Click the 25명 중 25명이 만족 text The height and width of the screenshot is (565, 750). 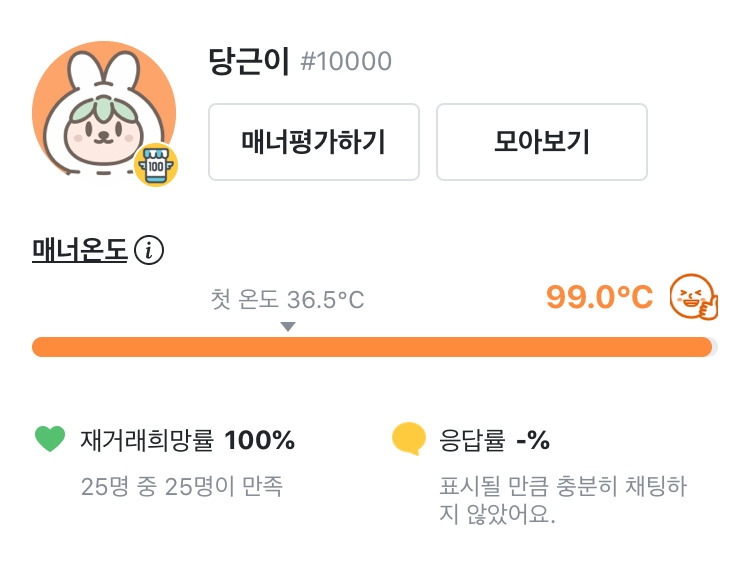(x=182, y=487)
